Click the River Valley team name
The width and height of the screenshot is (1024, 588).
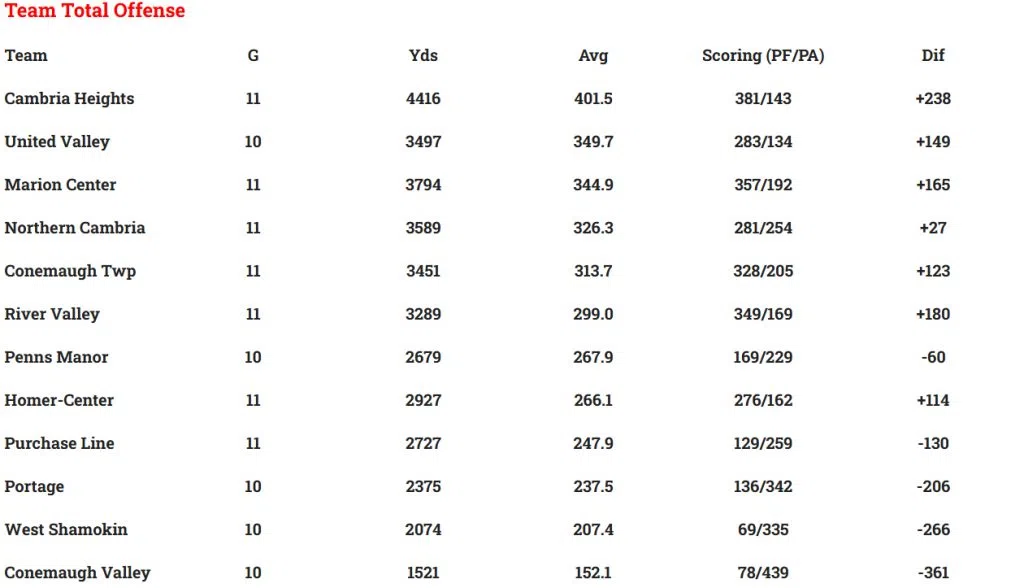click(x=52, y=314)
